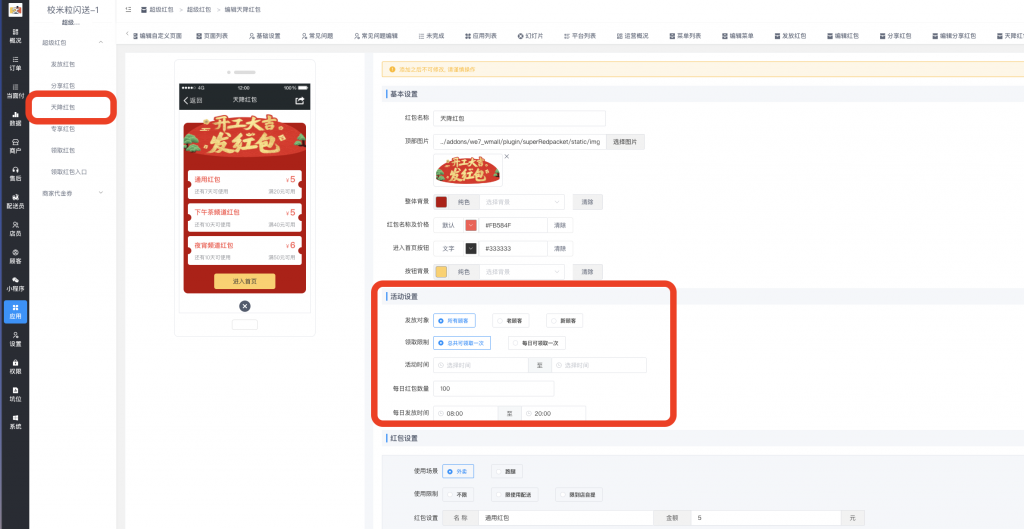Viewport: 1024px width, 529px height.
Task: Select 限到店自提 radio option
Action: coord(579,494)
